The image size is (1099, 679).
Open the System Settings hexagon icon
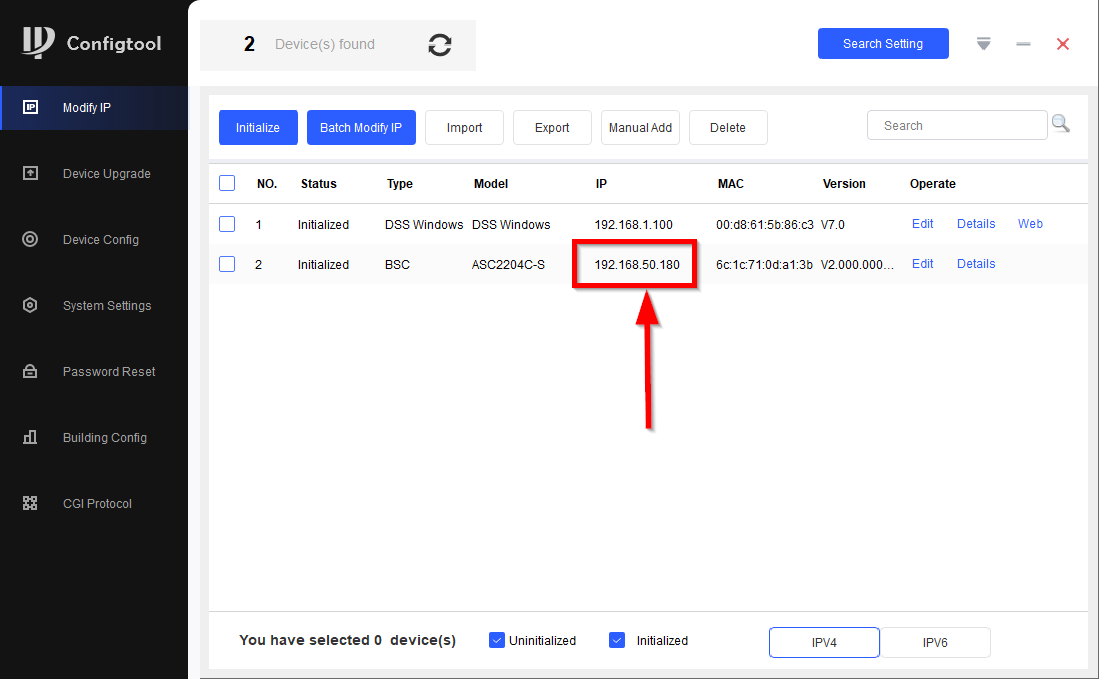pyautogui.click(x=30, y=305)
